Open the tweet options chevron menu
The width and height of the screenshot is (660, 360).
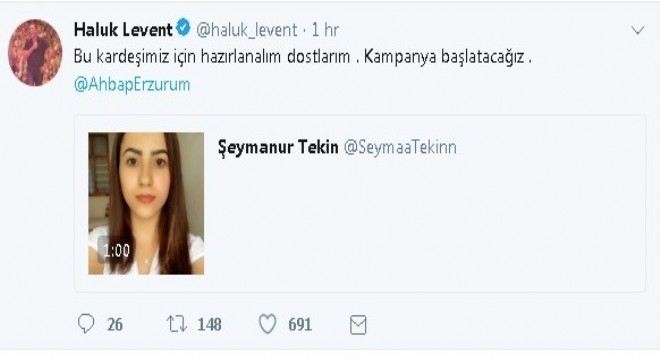click(638, 30)
